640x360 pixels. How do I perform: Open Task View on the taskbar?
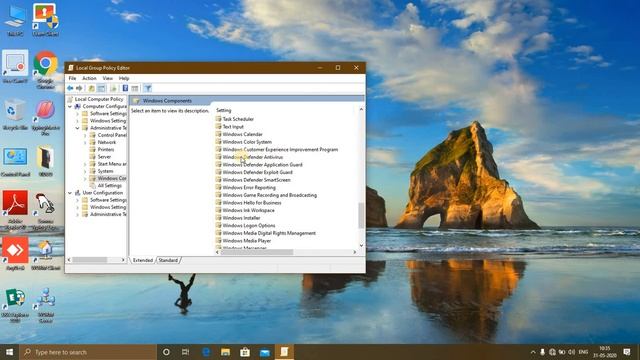(x=185, y=352)
